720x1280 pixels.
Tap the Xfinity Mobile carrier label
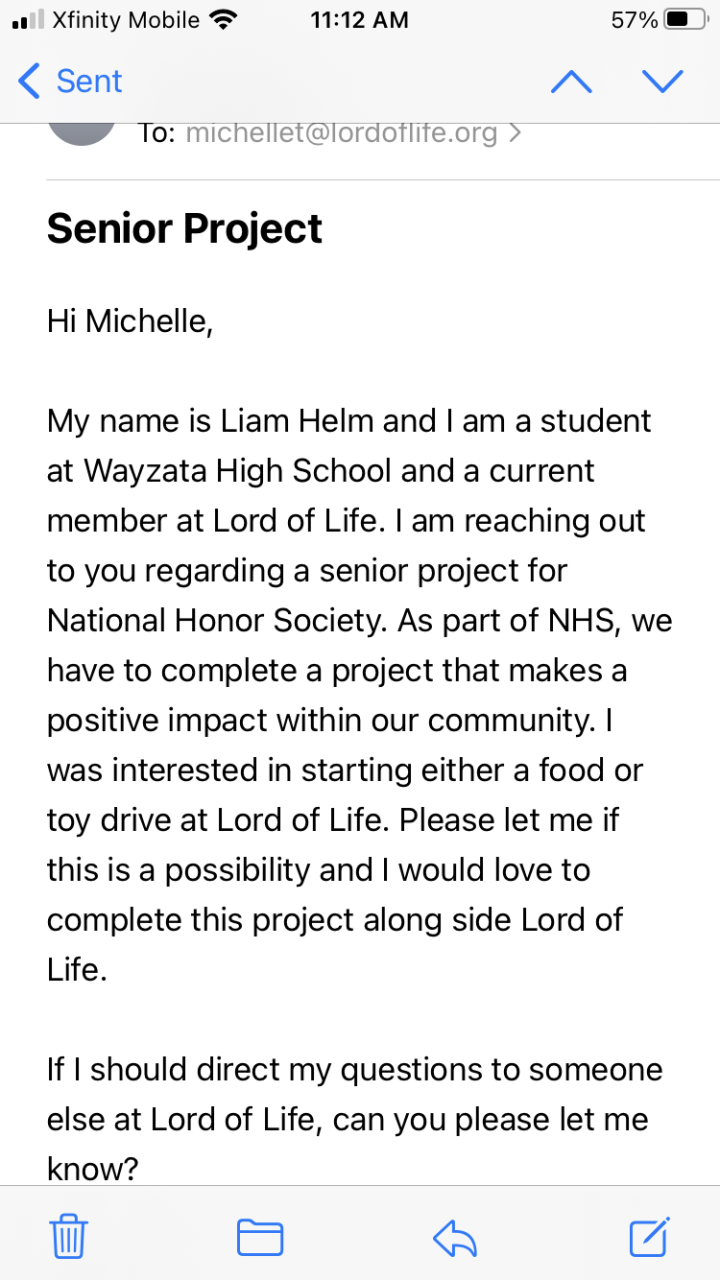tap(126, 20)
